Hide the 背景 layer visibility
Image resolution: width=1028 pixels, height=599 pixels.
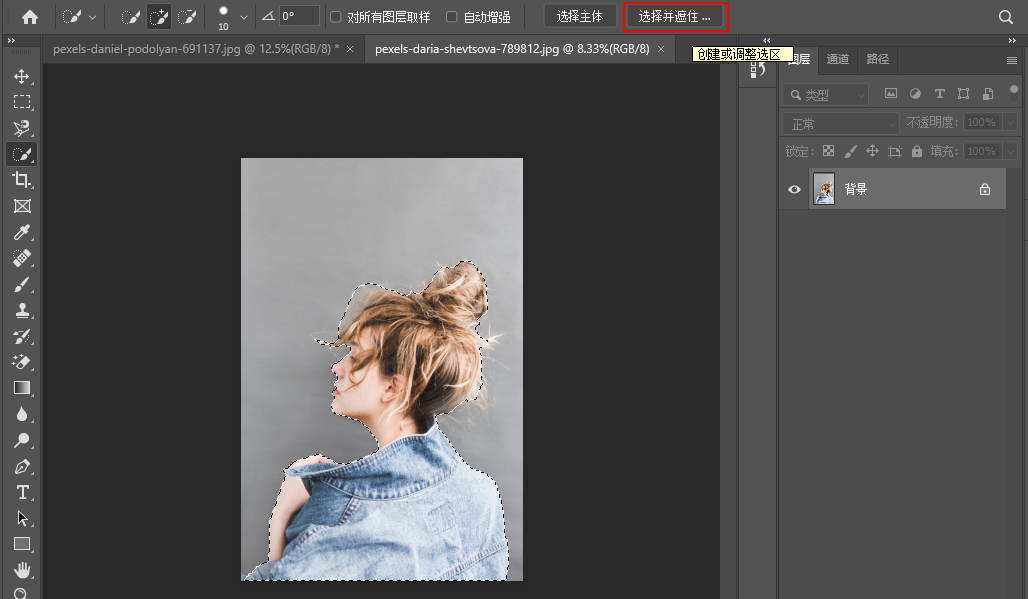794,189
